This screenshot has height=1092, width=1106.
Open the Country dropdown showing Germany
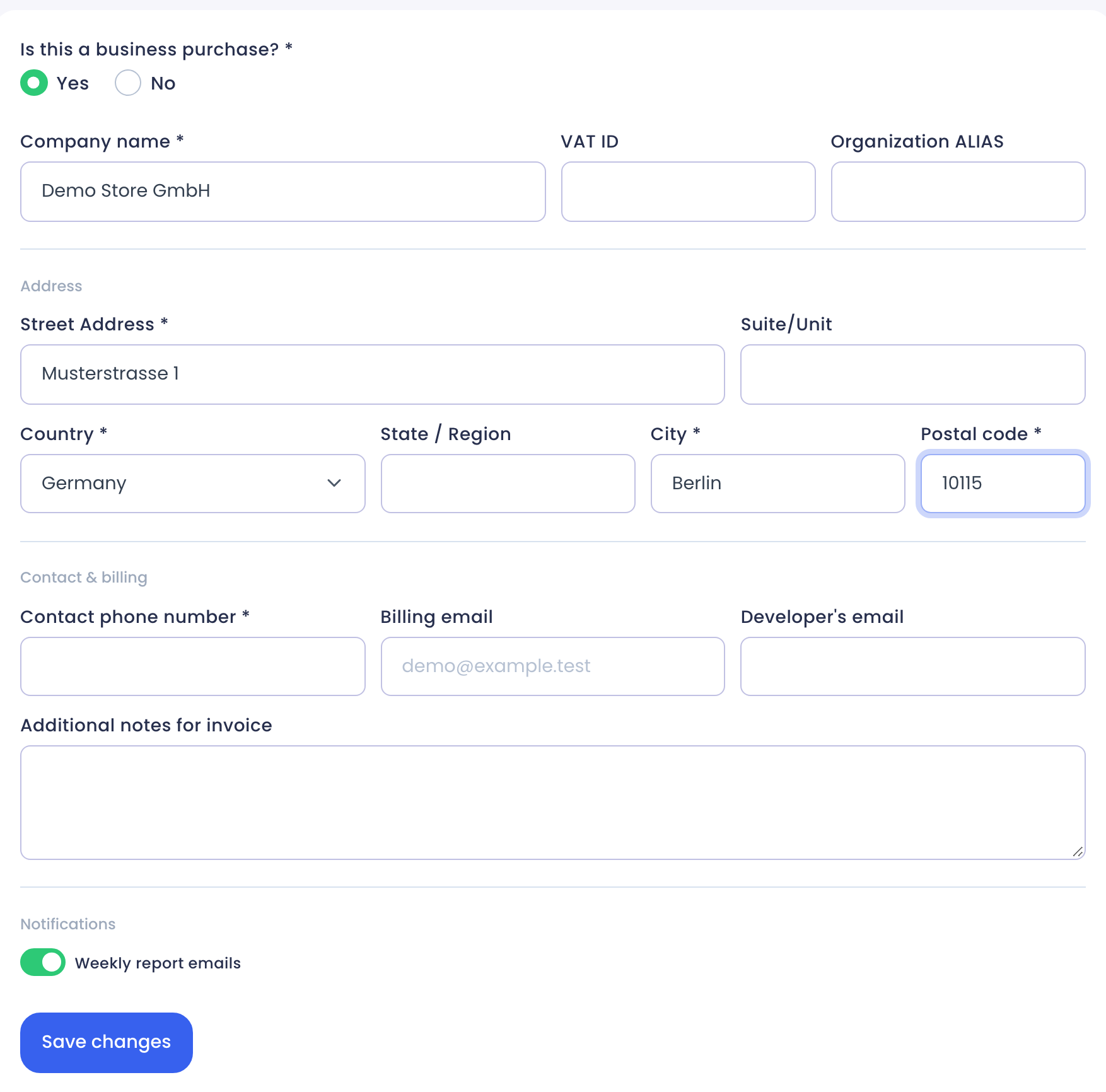193,484
